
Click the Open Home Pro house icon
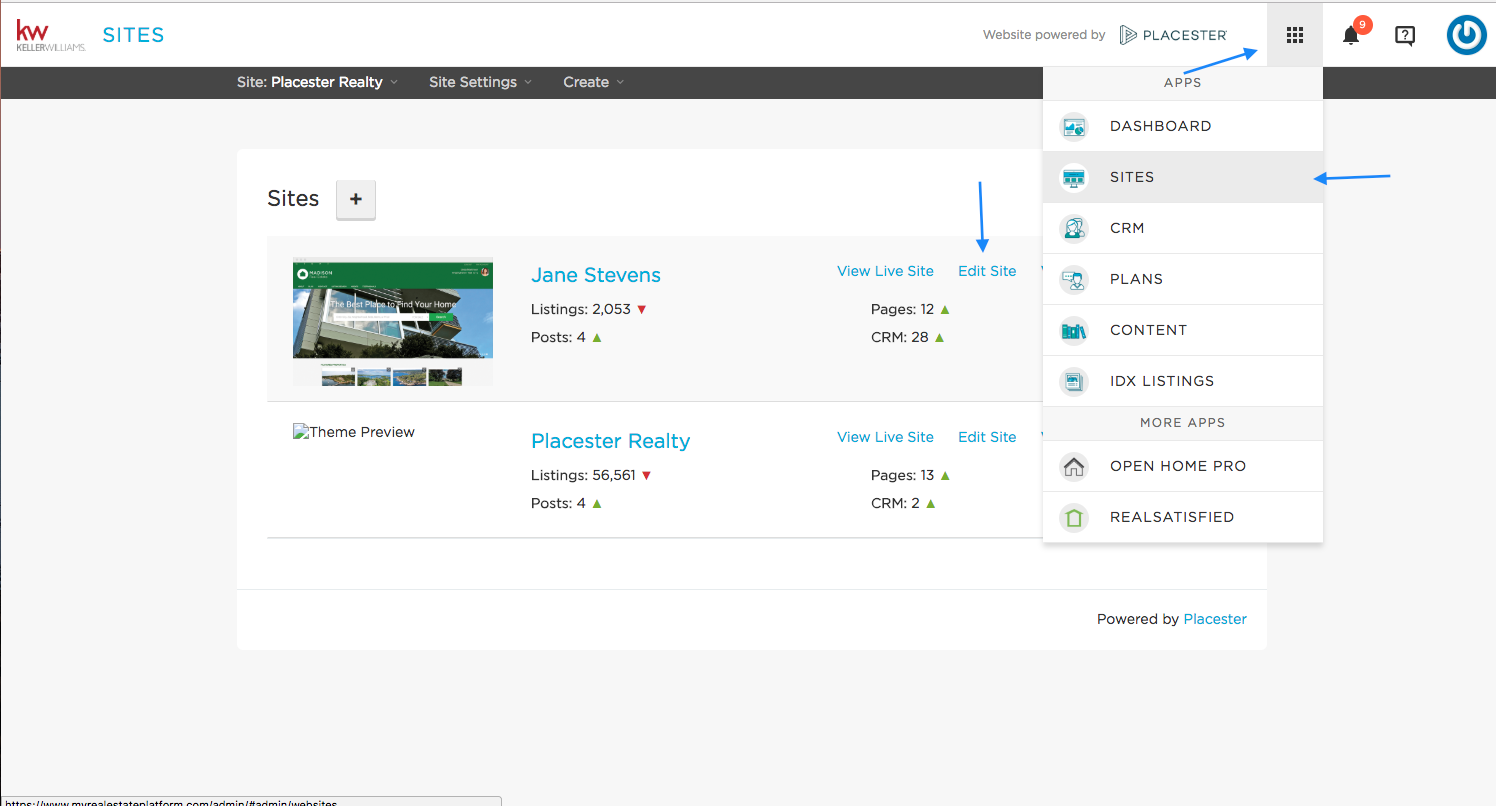pyautogui.click(x=1074, y=467)
